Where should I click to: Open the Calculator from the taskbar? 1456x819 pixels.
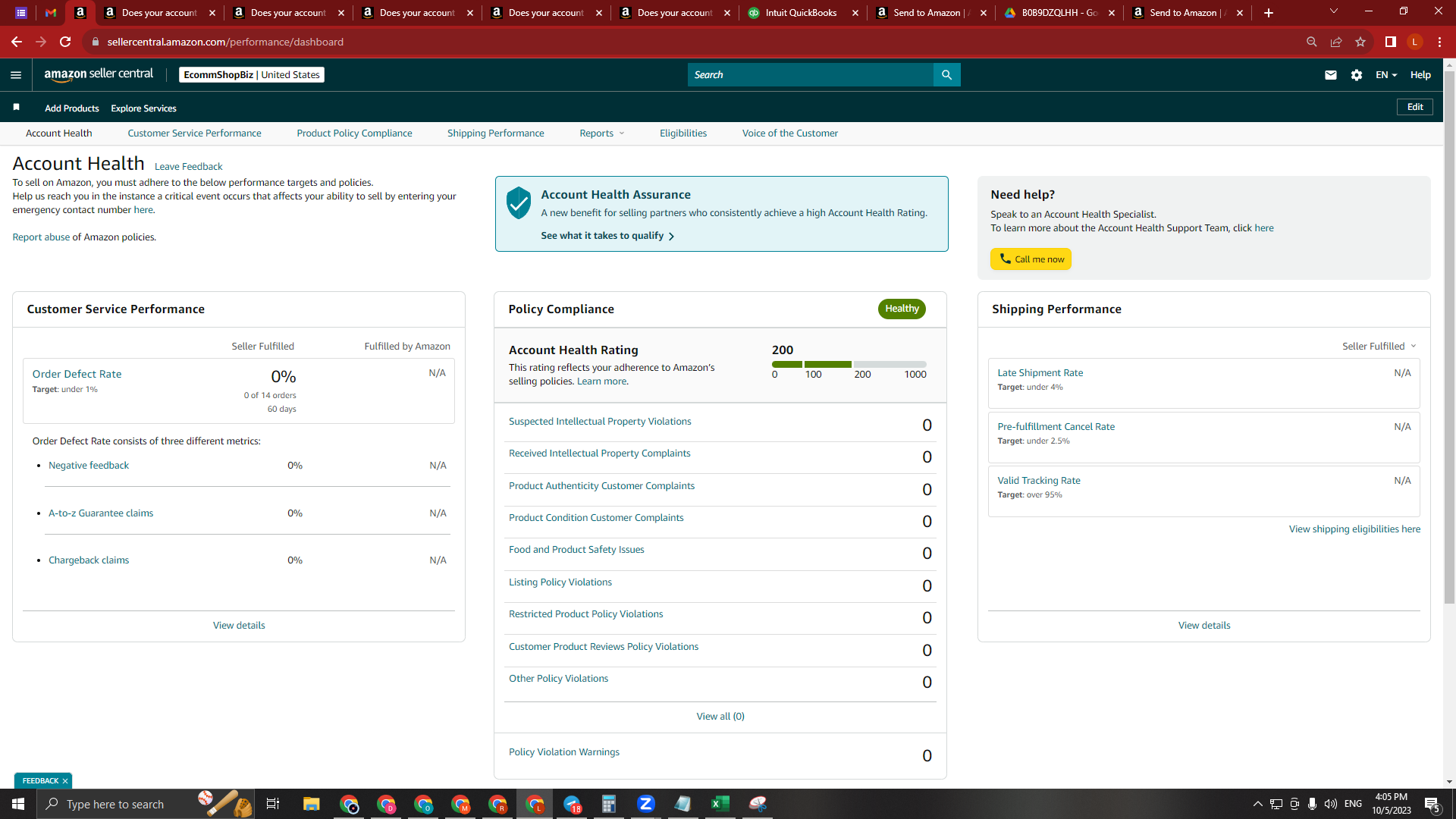coord(609,804)
